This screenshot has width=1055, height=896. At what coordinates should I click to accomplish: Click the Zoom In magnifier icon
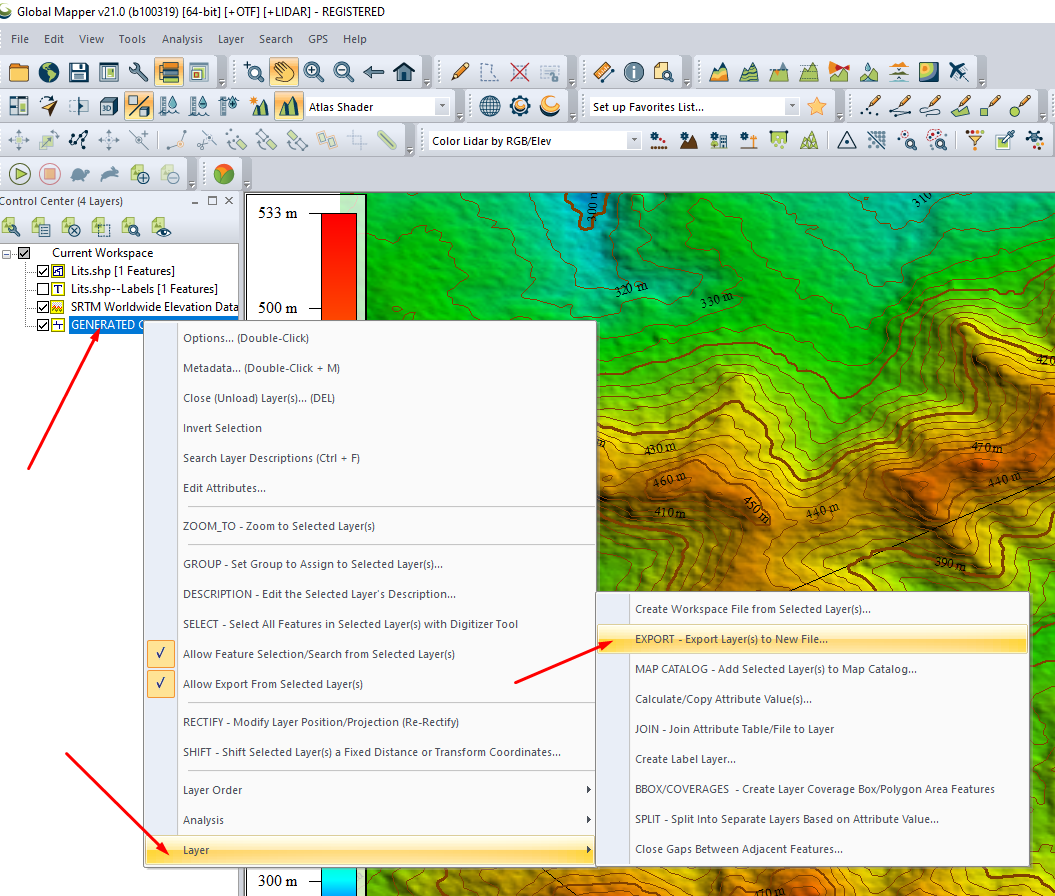pyautogui.click(x=314, y=72)
